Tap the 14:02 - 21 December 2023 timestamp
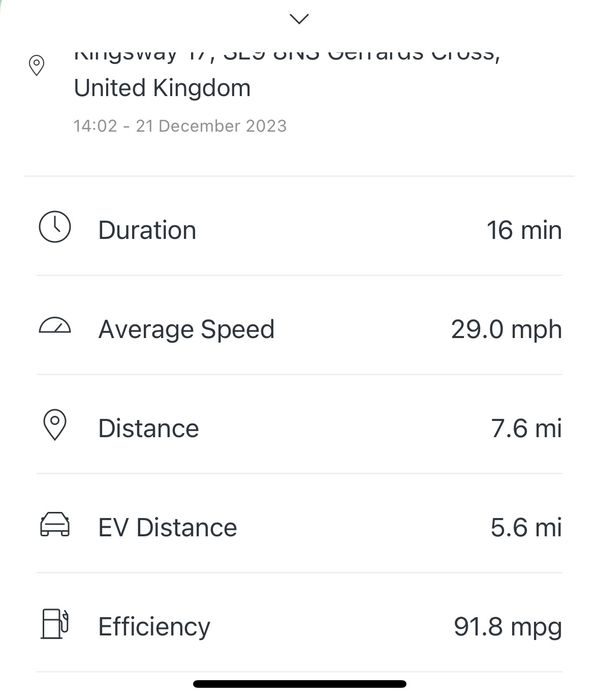Image resolution: width=599 pixels, height=700 pixels. point(180,126)
